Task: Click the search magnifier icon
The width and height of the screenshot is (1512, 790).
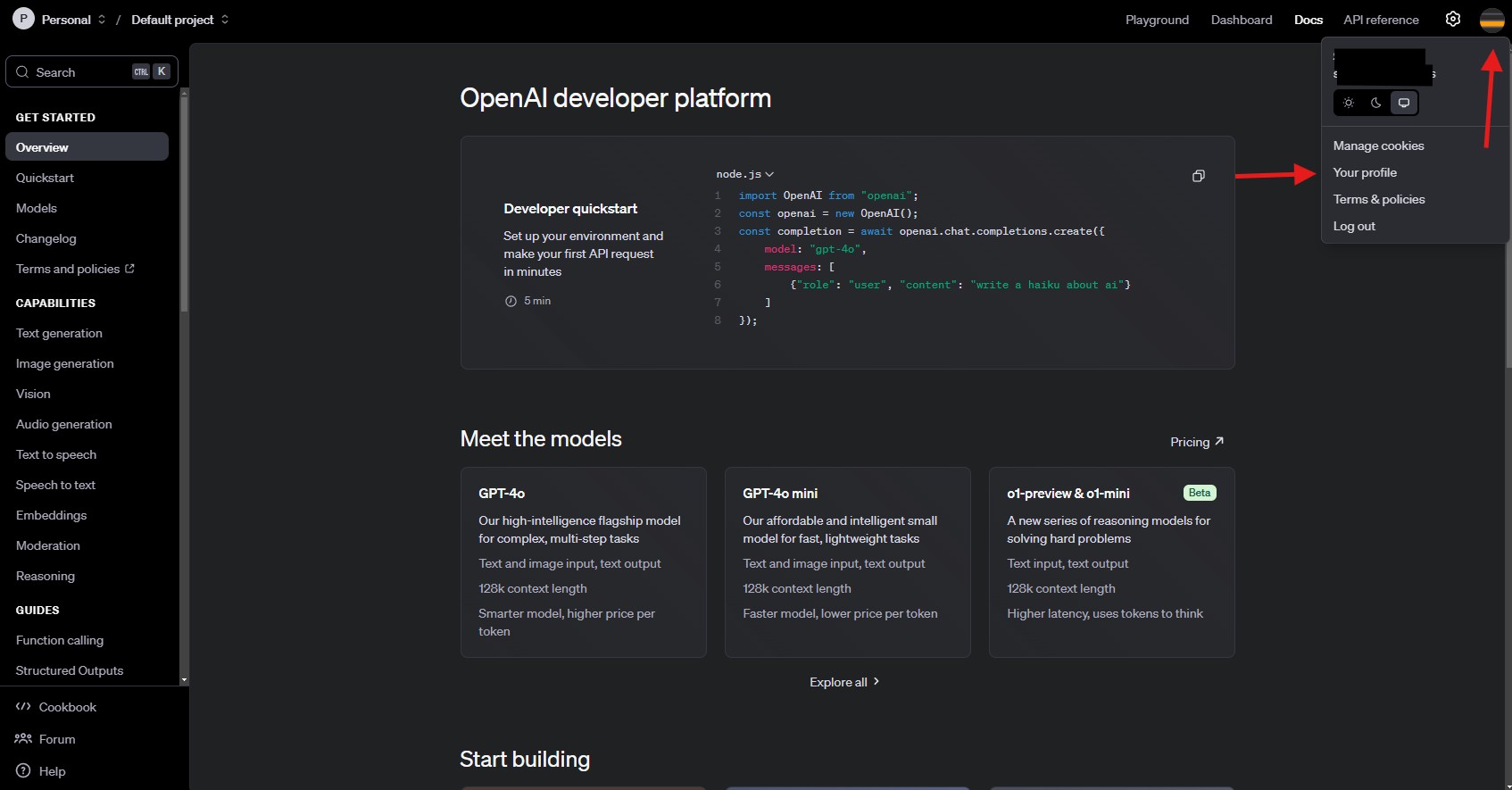Action: click(22, 72)
